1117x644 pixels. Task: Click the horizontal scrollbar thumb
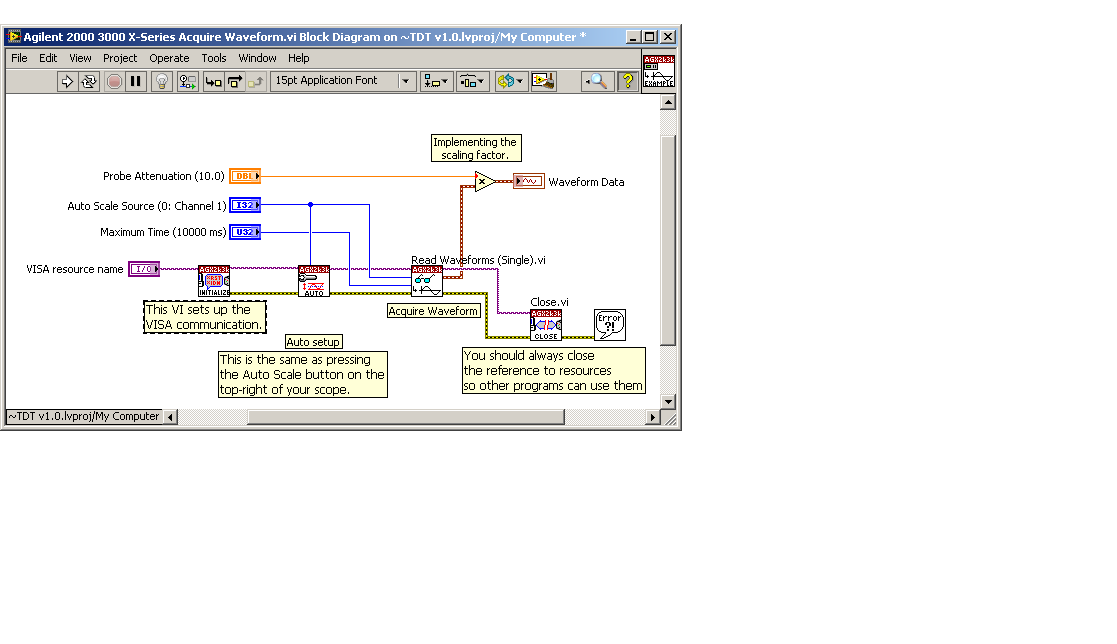(x=406, y=417)
